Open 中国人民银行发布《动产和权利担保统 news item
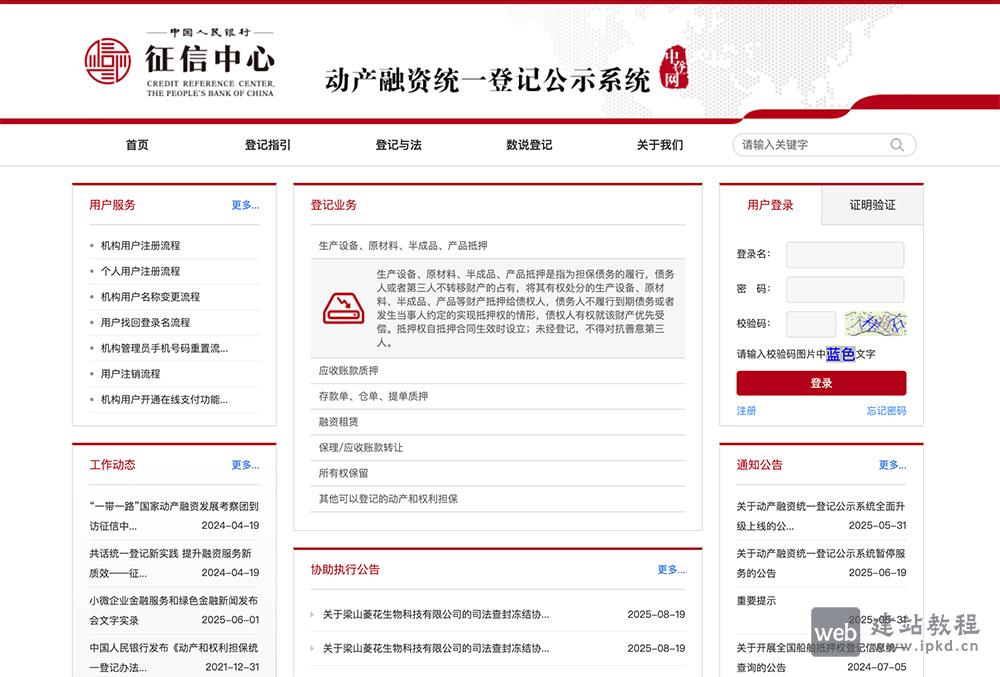Image resolution: width=1000 pixels, height=677 pixels. coord(174,657)
